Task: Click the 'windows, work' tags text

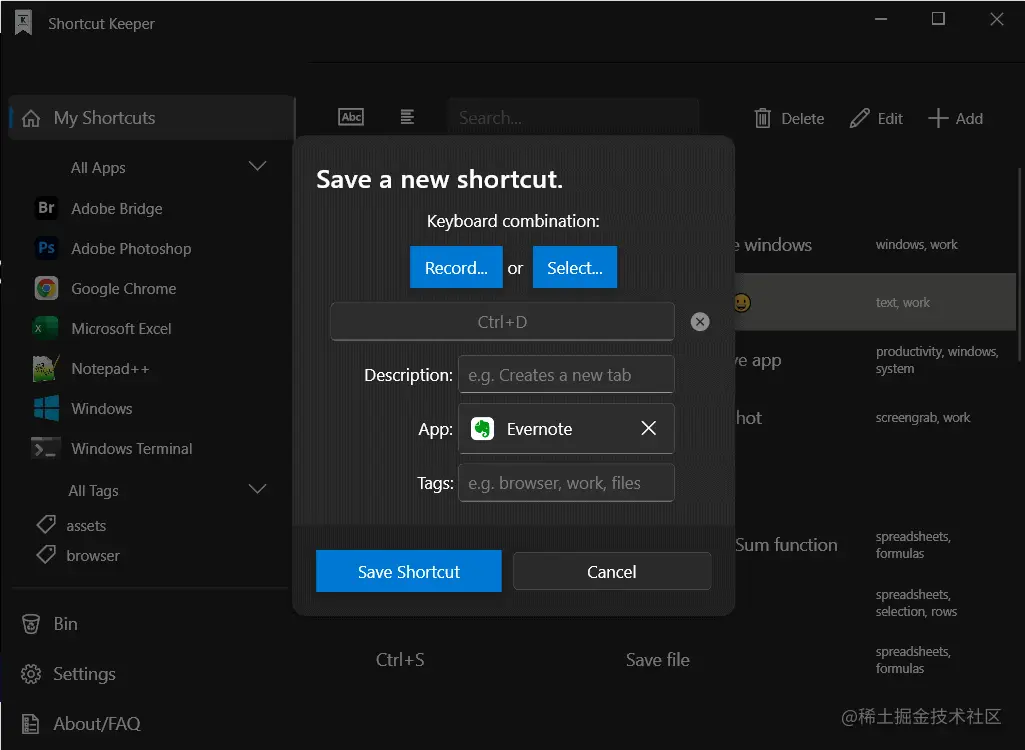Action: [x=916, y=245]
